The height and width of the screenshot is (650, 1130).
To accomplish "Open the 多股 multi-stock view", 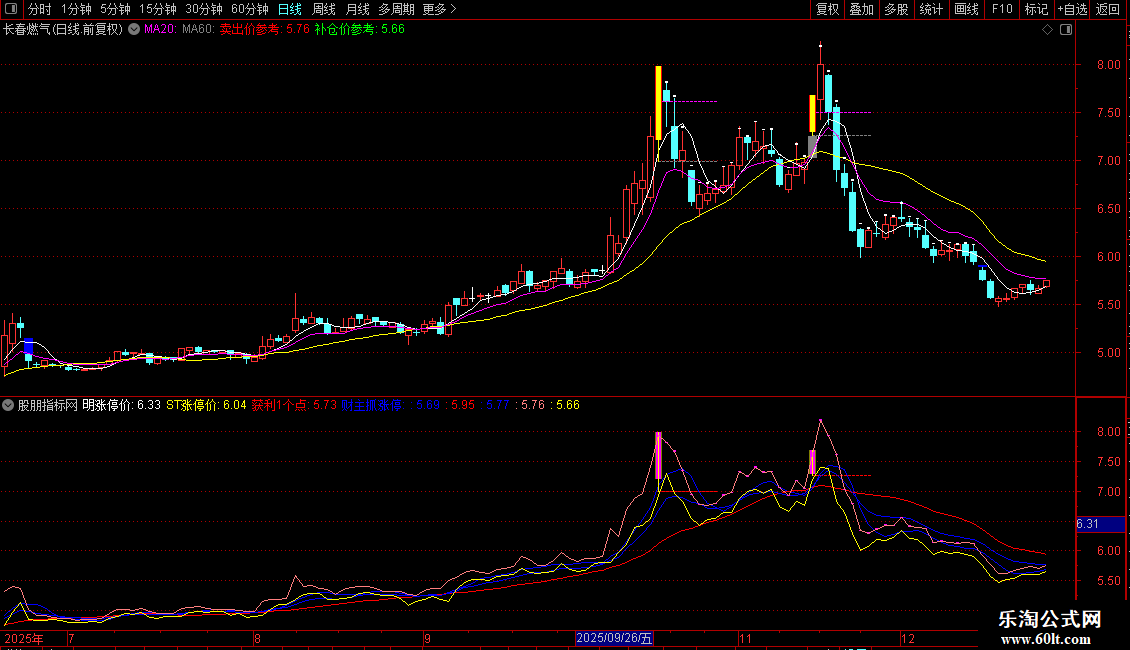I will 896,9.
